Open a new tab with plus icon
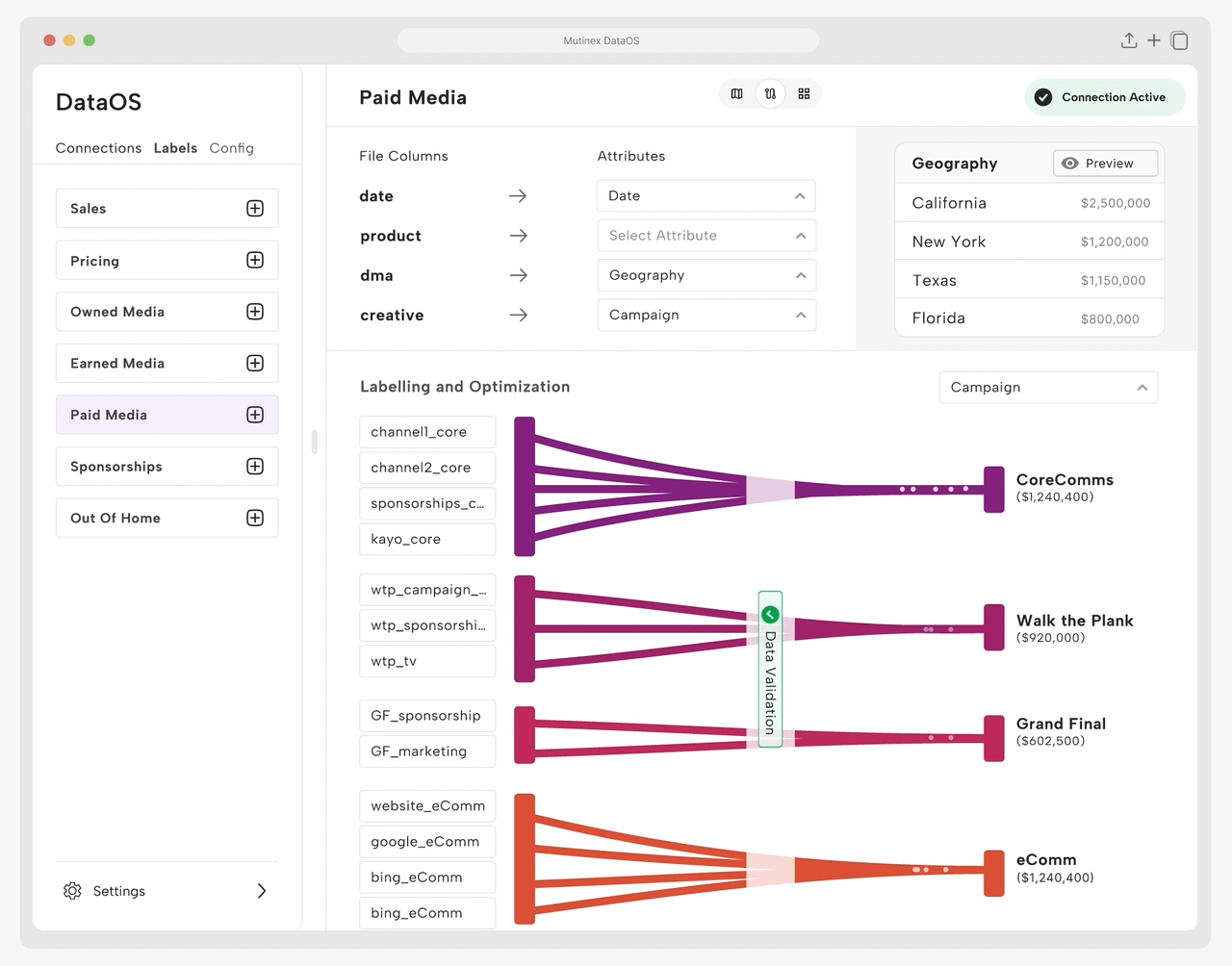1232x966 pixels. [1154, 40]
